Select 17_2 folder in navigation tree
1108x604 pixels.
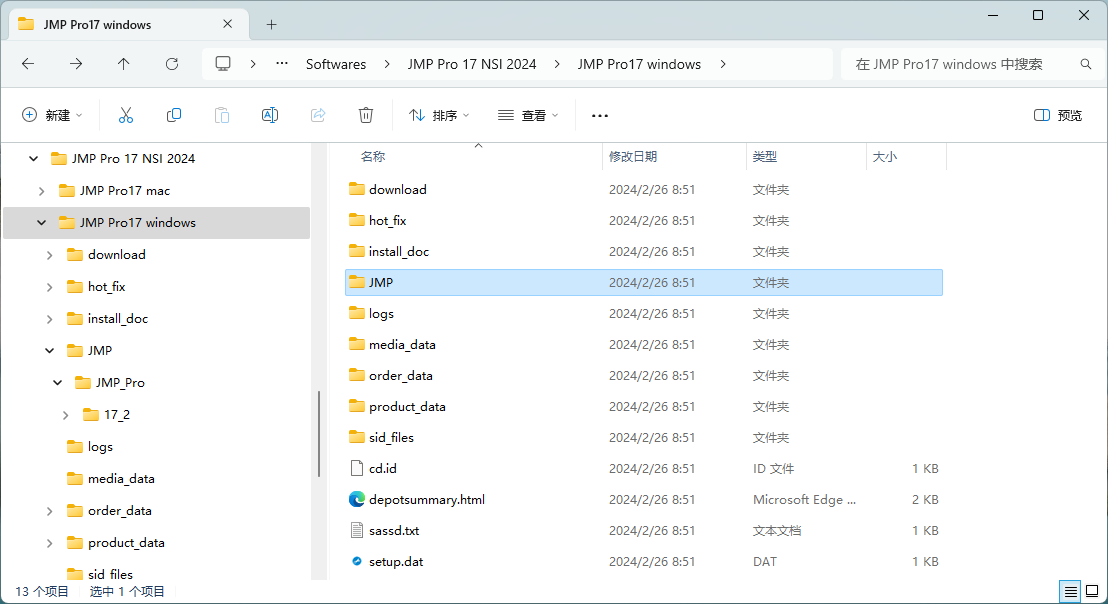click(x=117, y=415)
